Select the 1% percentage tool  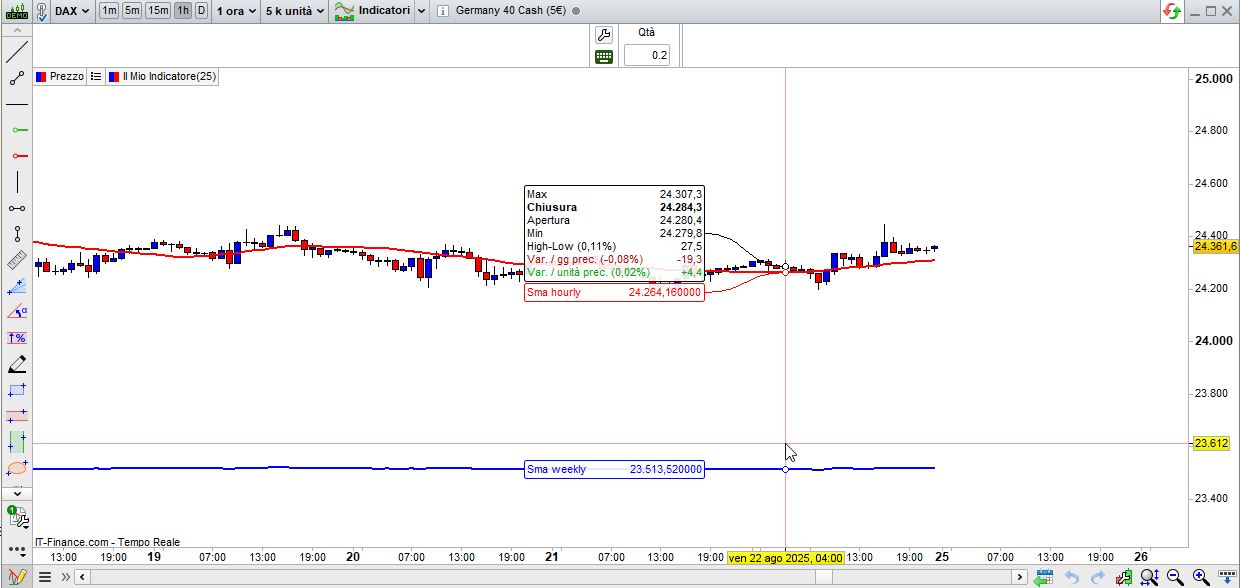click(x=17, y=338)
